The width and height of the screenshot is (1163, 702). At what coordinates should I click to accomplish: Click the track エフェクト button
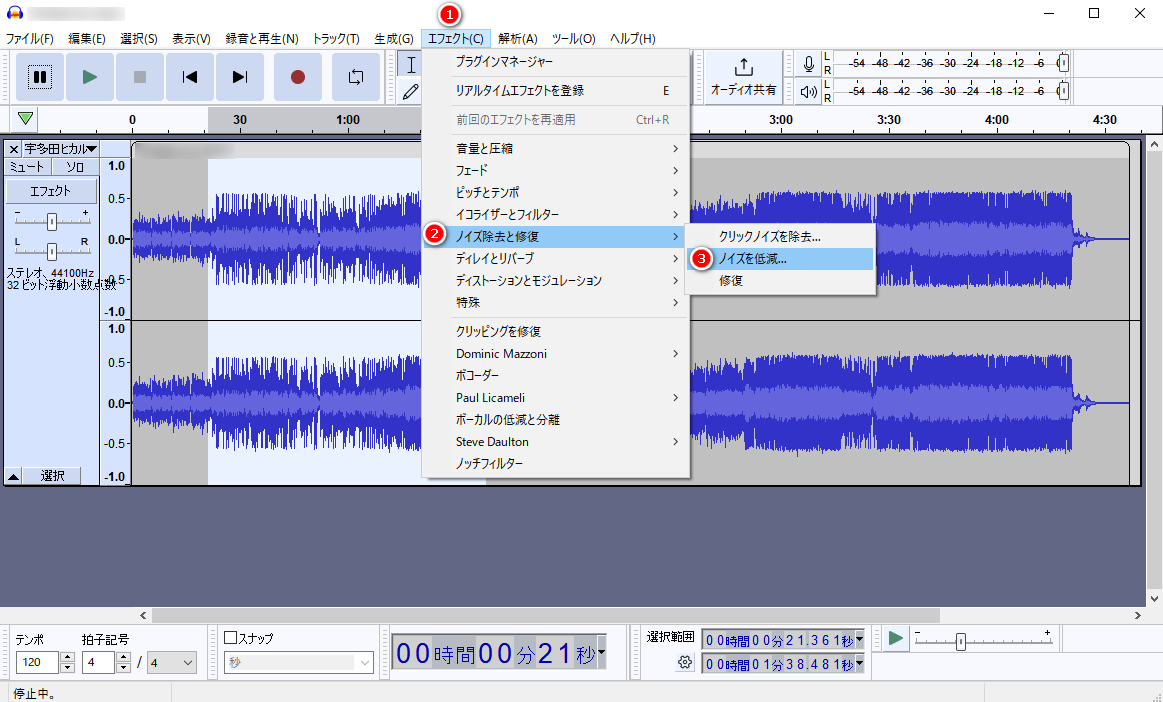click(51, 191)
